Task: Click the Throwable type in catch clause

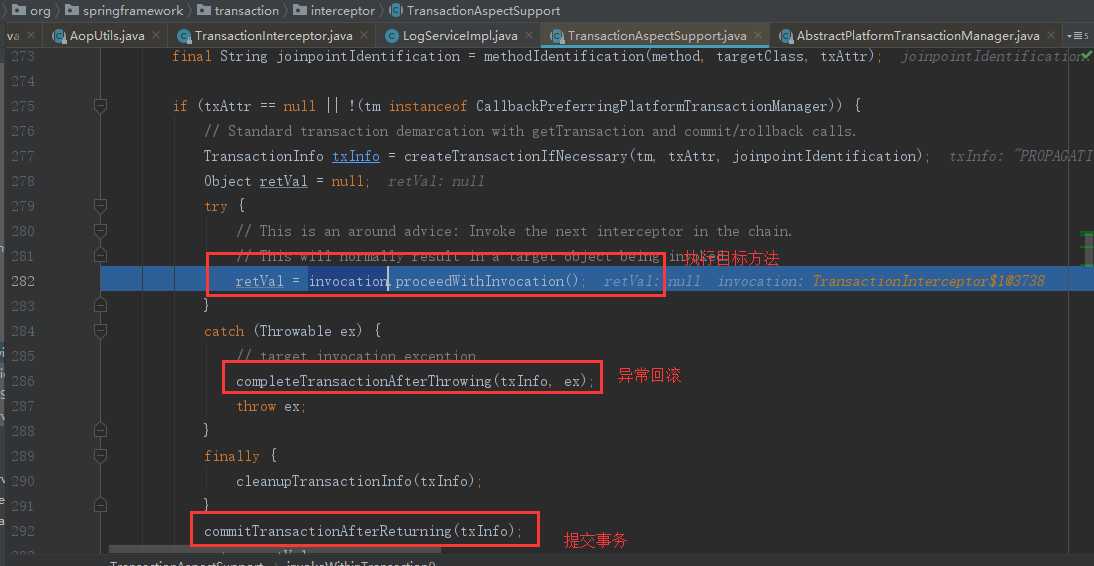Action: tap(294, 331)
